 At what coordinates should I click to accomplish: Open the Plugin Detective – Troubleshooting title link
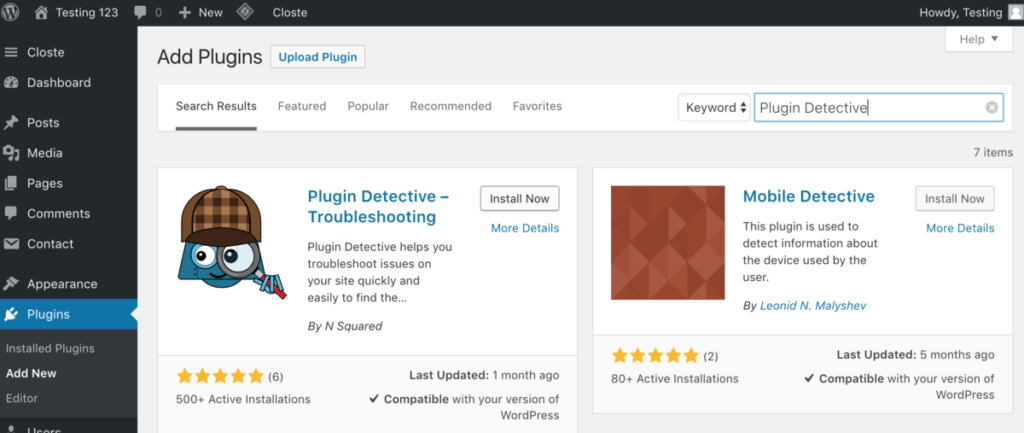point(378,206)
